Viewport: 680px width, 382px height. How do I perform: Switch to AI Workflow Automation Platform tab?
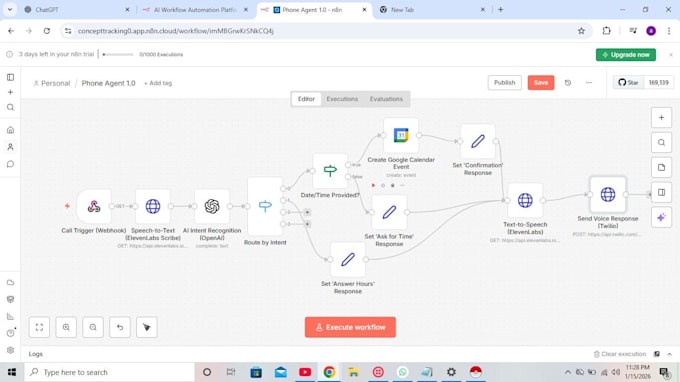(195, 10)
